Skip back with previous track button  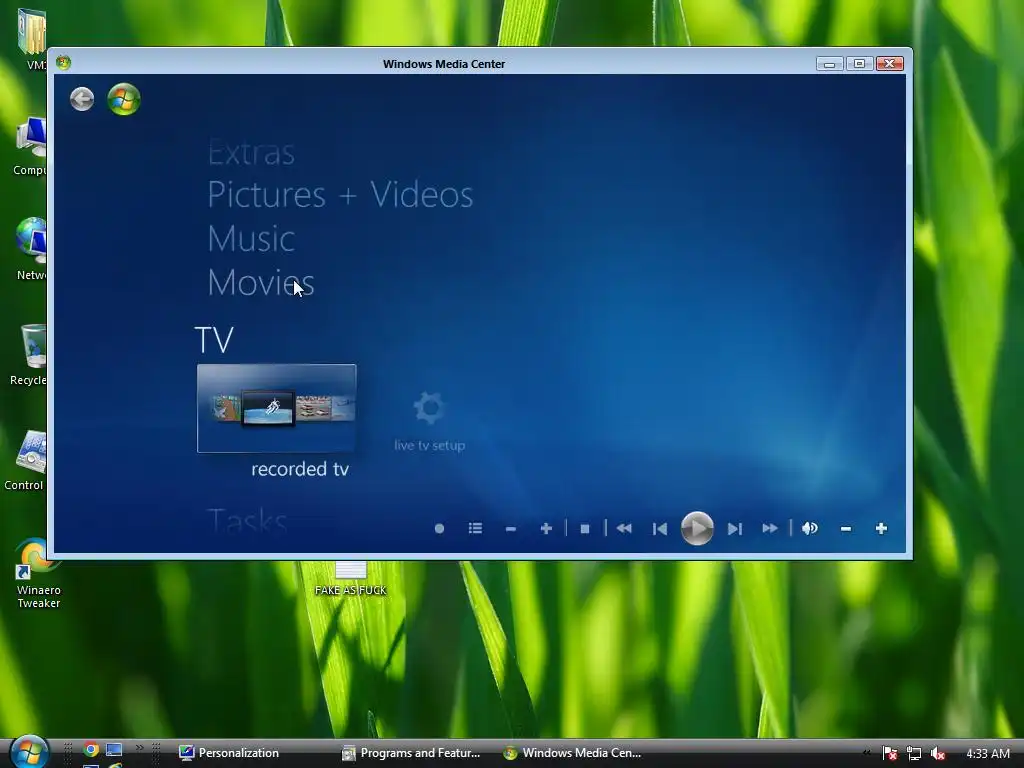click(660, 529)
